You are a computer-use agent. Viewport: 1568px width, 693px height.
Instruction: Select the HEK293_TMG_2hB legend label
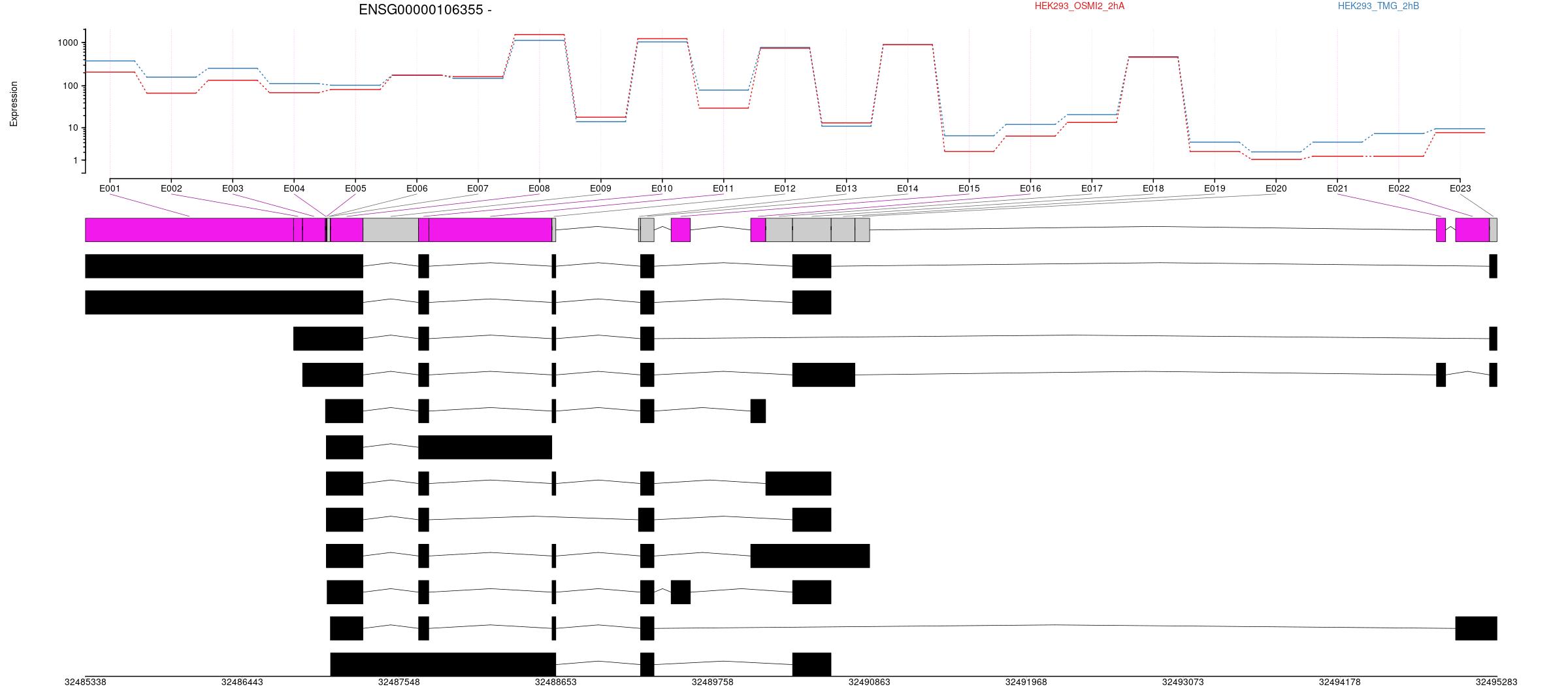point(1378,6)
